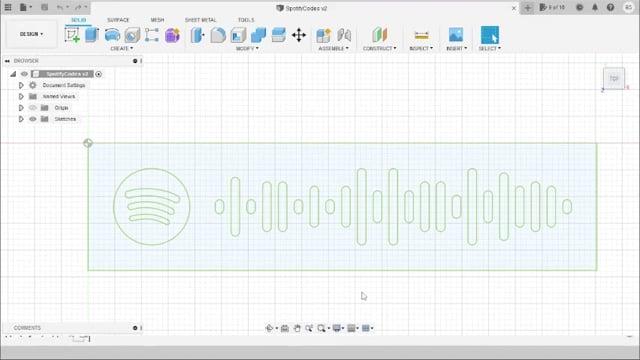Switch to the Tools tab
The image size is (640, 360).
click(x=246, y=20)
